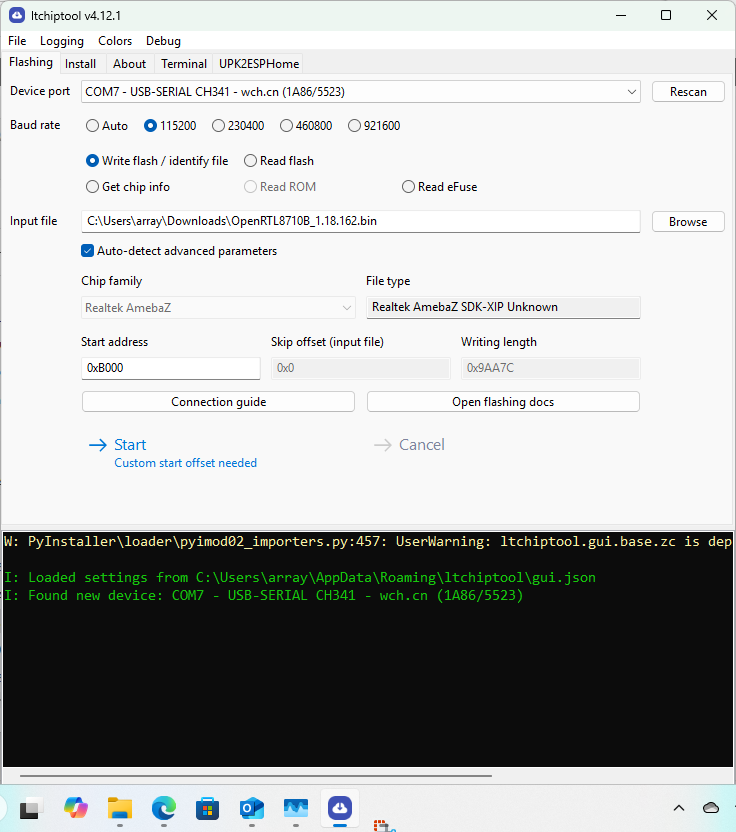Switch to the About tab

click(129, 64)
